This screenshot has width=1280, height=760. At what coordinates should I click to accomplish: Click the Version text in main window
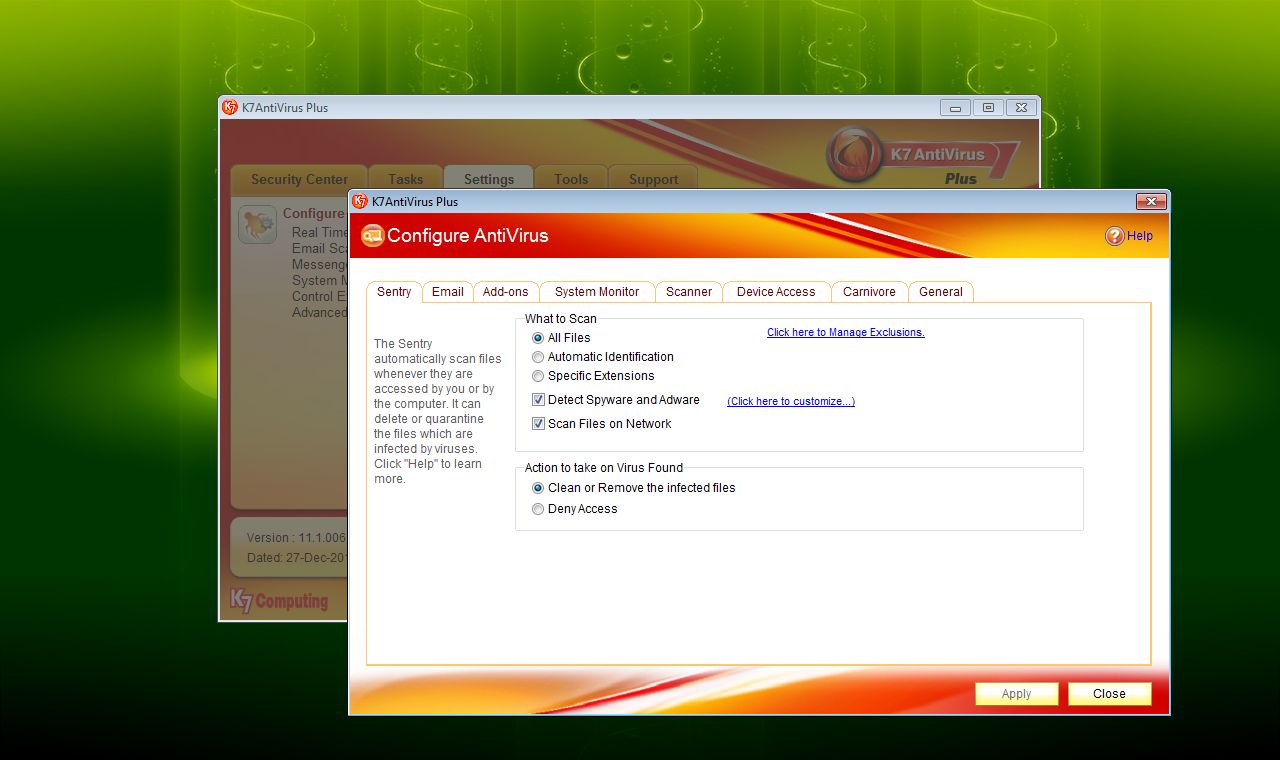point(296,538)
